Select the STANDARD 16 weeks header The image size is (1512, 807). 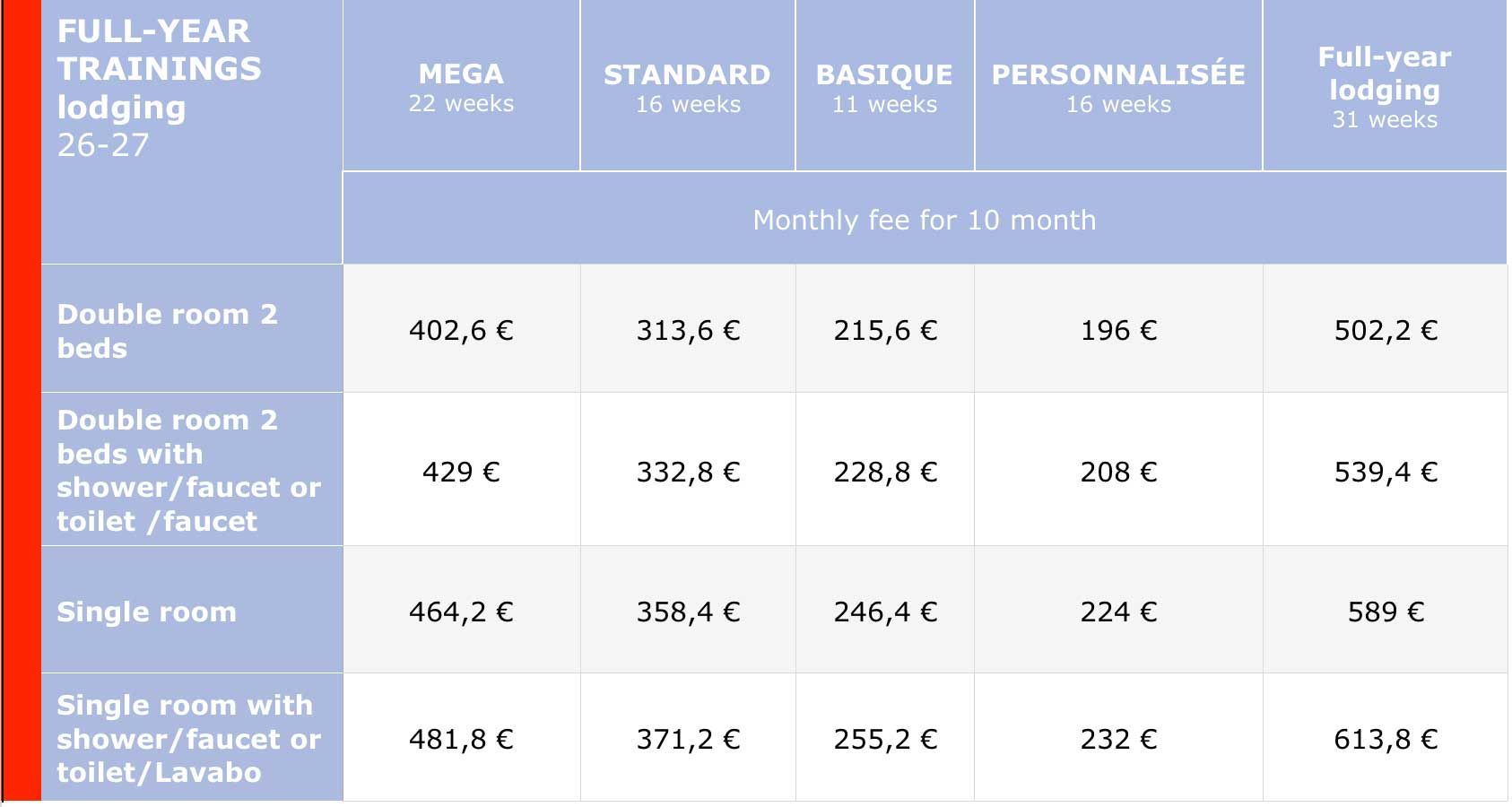tap(688, 86)
